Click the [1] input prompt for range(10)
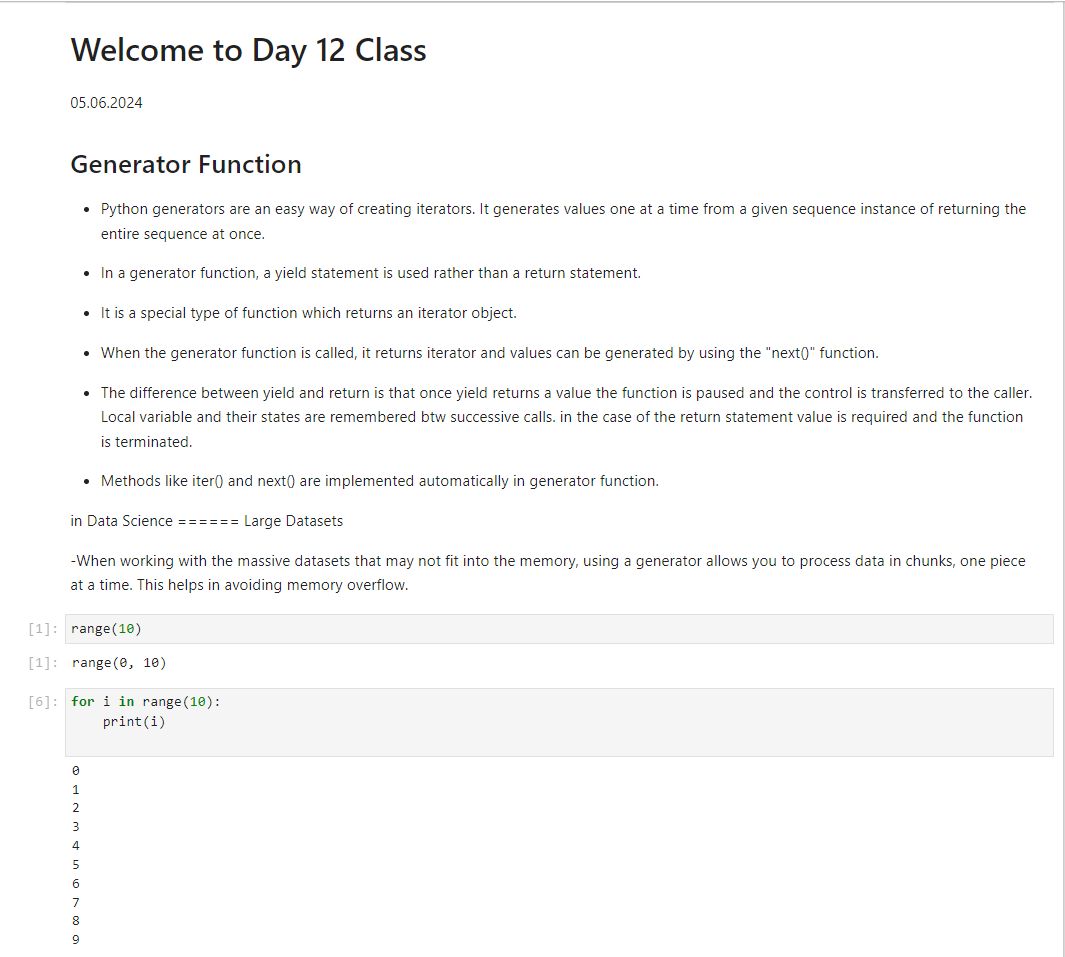The width and height of the screenshot is (1065, 957). click(x=43, y=629)
